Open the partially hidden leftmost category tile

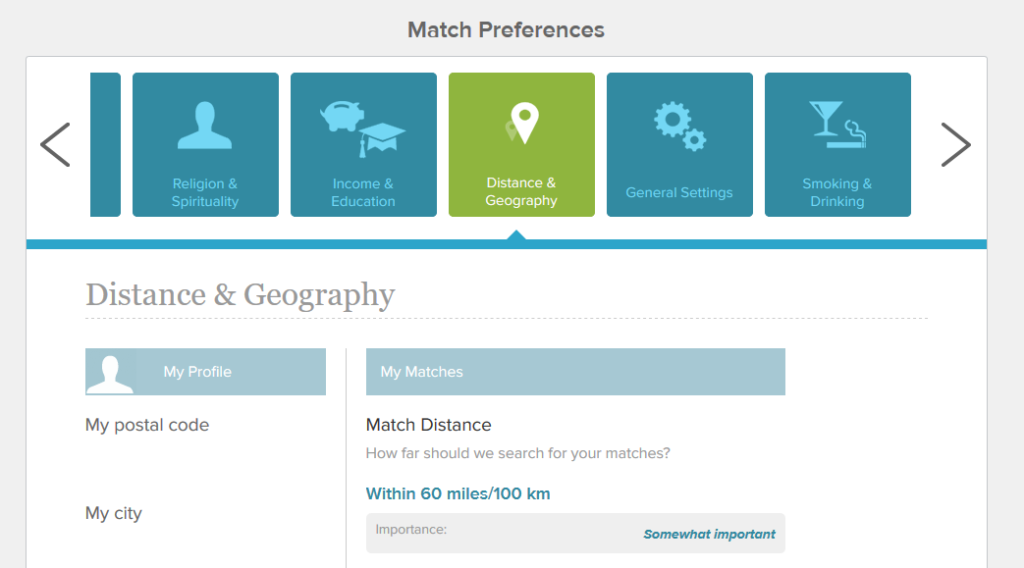[105, 144]
